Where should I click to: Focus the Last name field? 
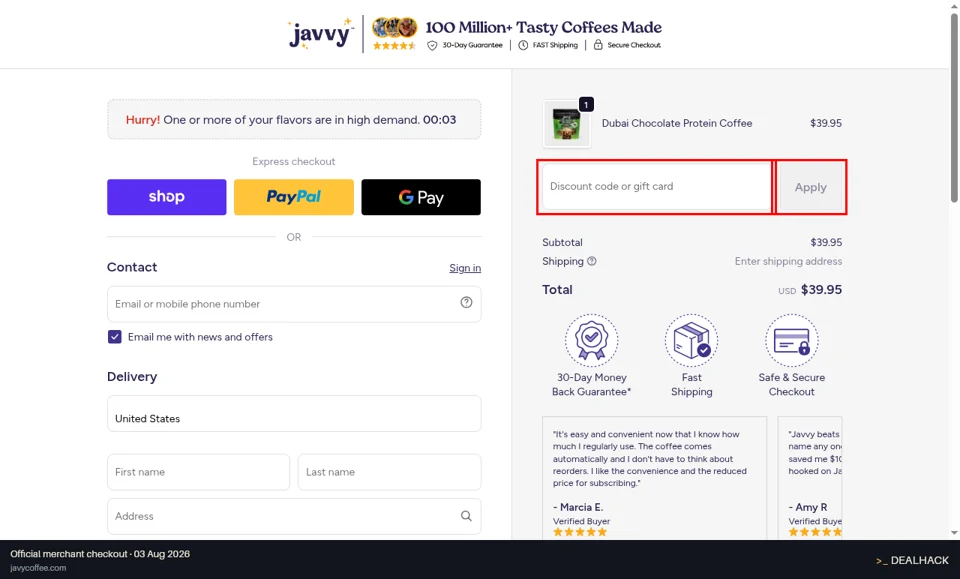pos(389,472)
